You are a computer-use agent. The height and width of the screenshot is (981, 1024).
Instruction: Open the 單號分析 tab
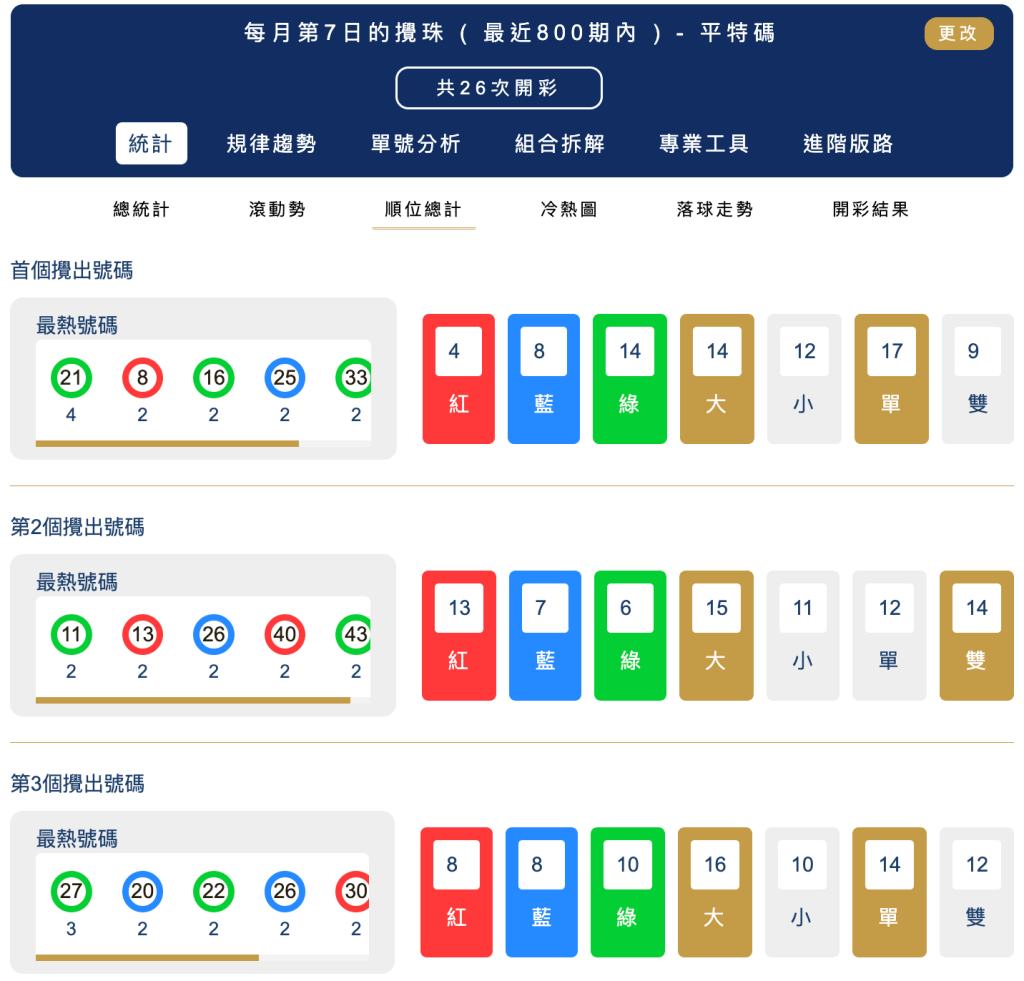pos(414,143)
